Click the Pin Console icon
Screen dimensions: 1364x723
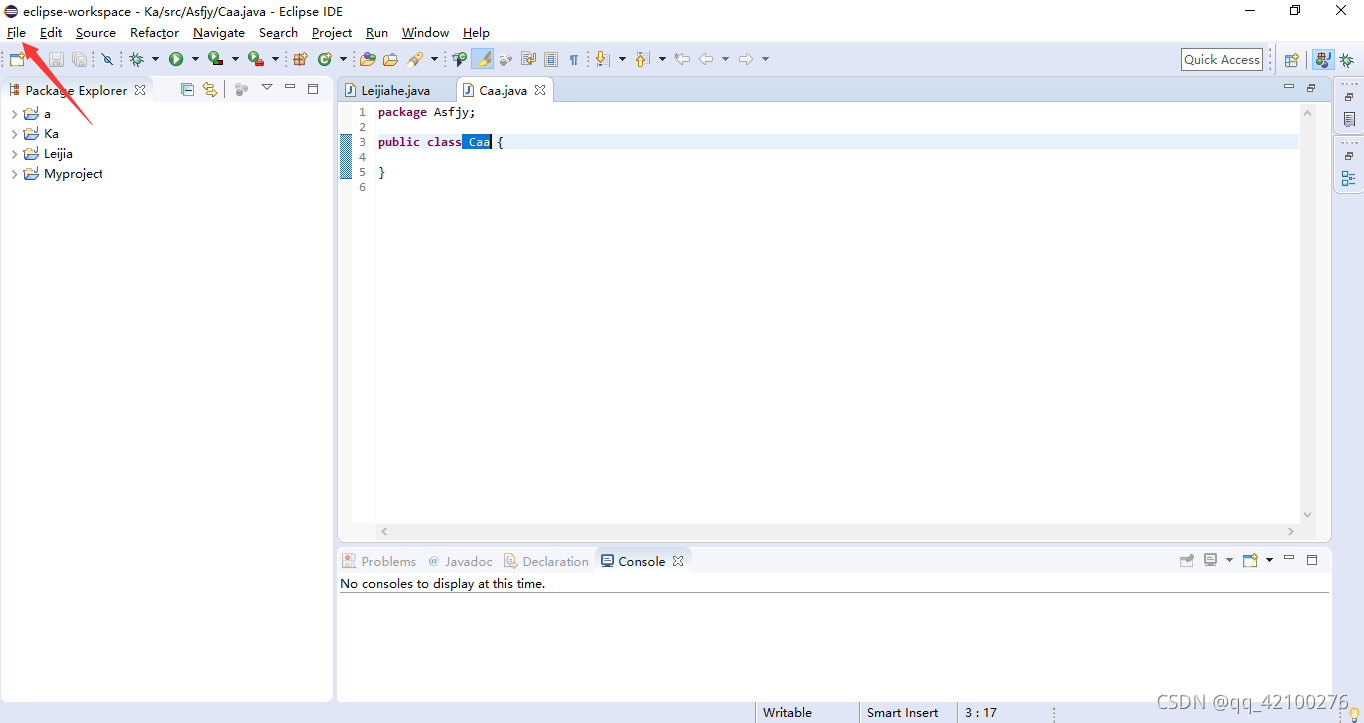(x=1187, y=560)
